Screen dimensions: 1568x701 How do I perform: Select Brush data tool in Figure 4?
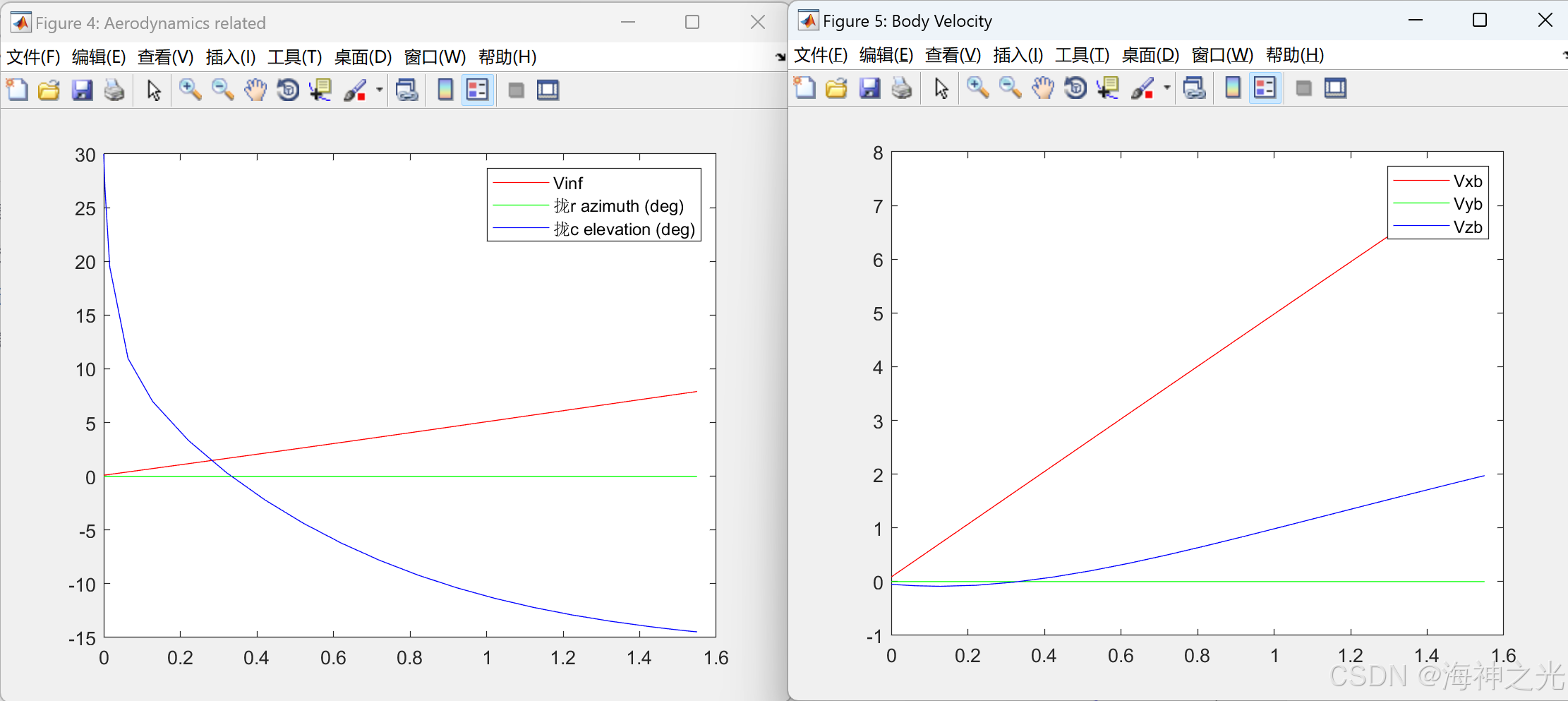[355, 90]
